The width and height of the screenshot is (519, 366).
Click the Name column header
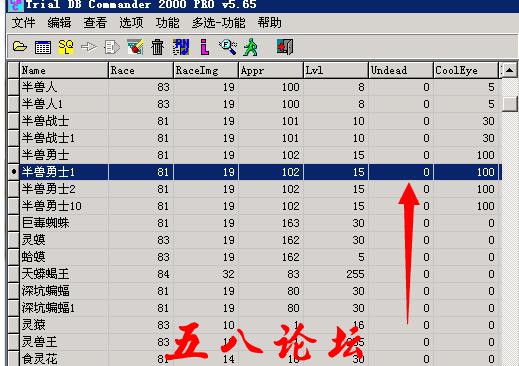coord(64,70)
